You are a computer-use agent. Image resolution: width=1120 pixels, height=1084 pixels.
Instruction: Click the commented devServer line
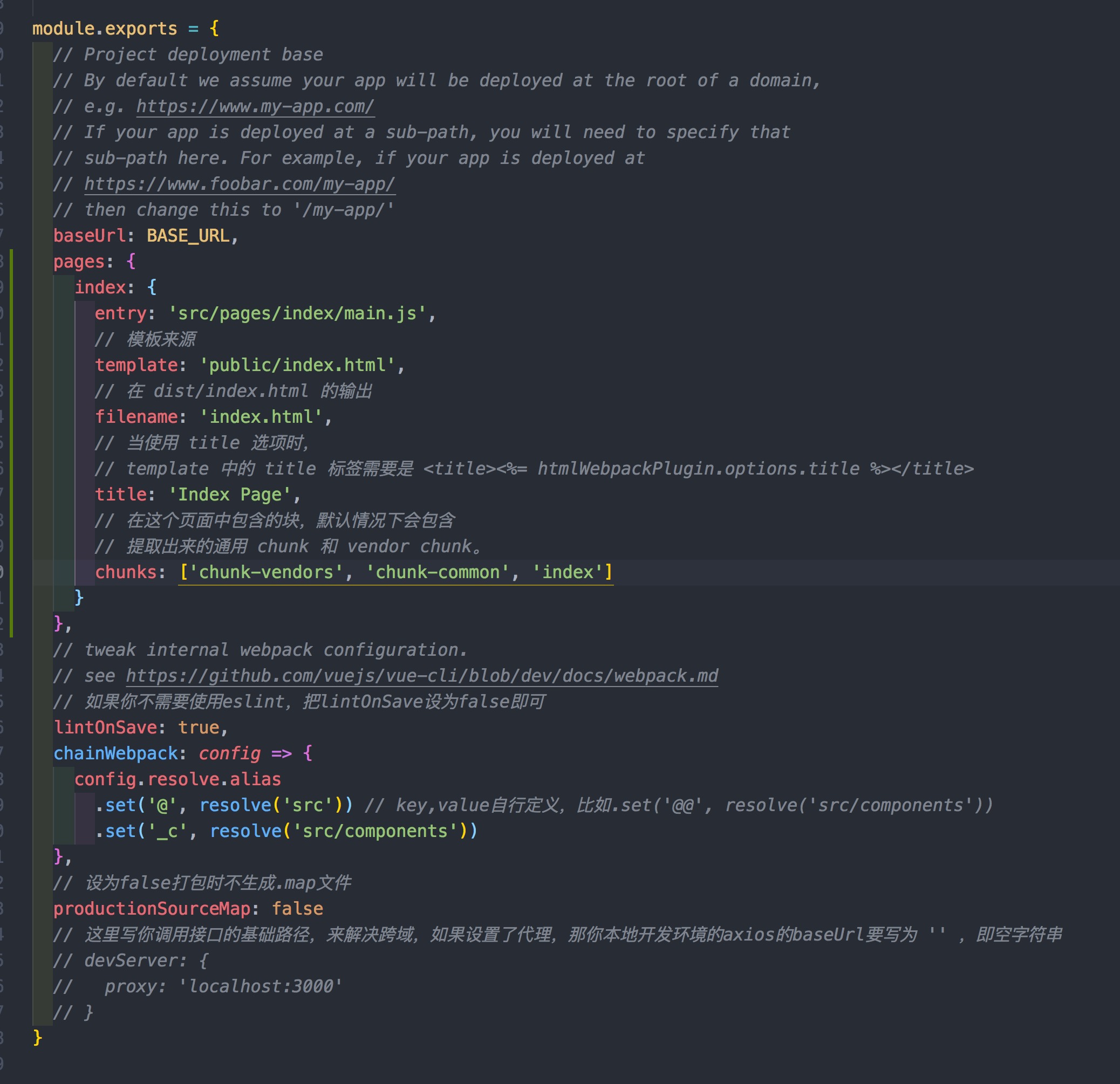click(x=132, y=960)
